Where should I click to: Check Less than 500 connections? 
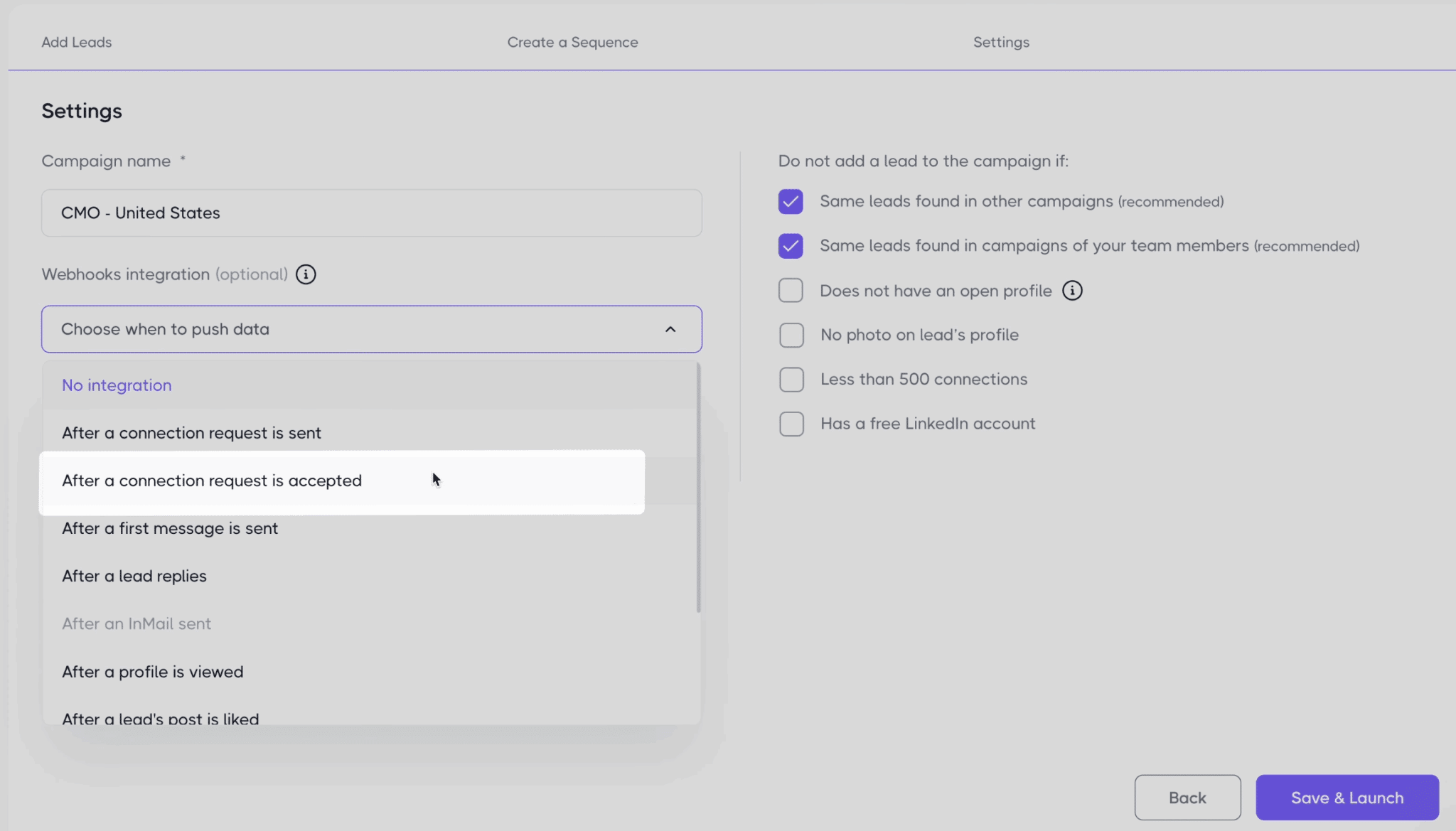tap(791, 380)
